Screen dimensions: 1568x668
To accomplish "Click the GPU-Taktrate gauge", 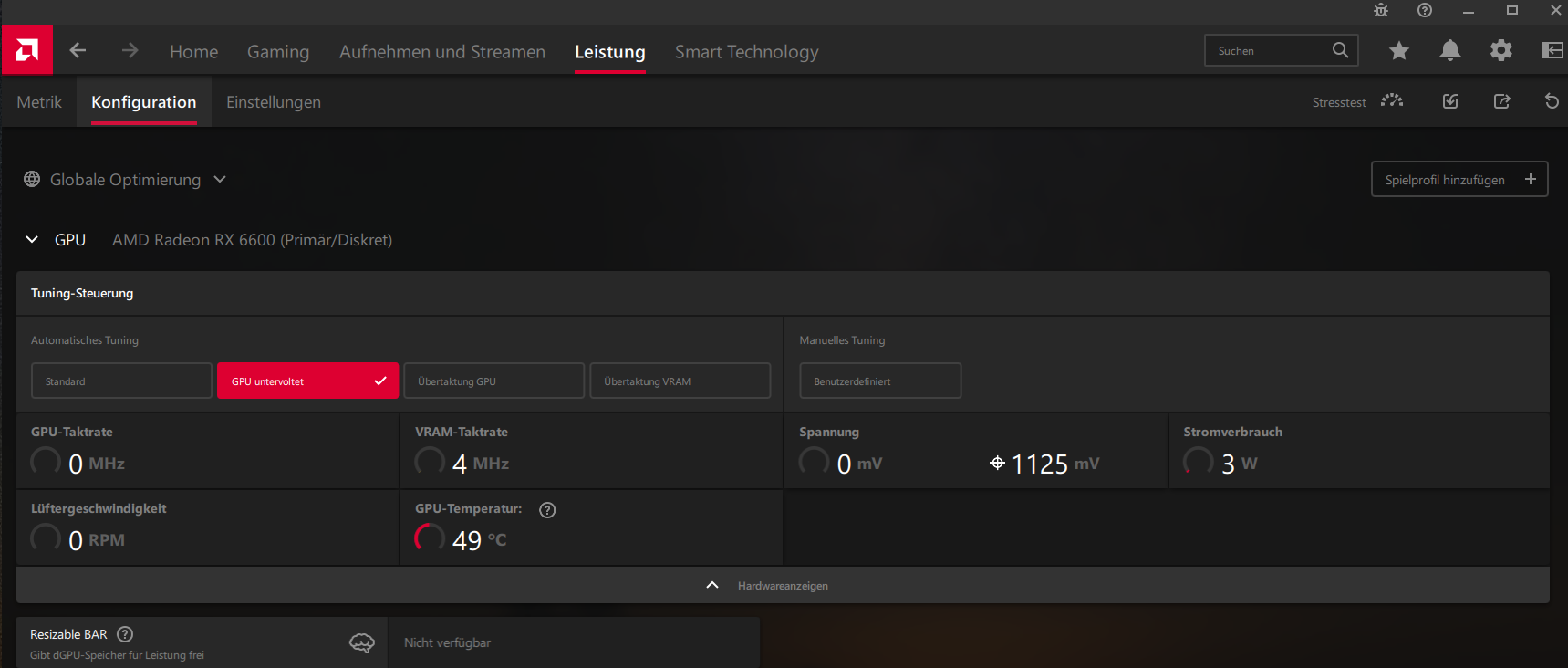I will pos(46,461).
